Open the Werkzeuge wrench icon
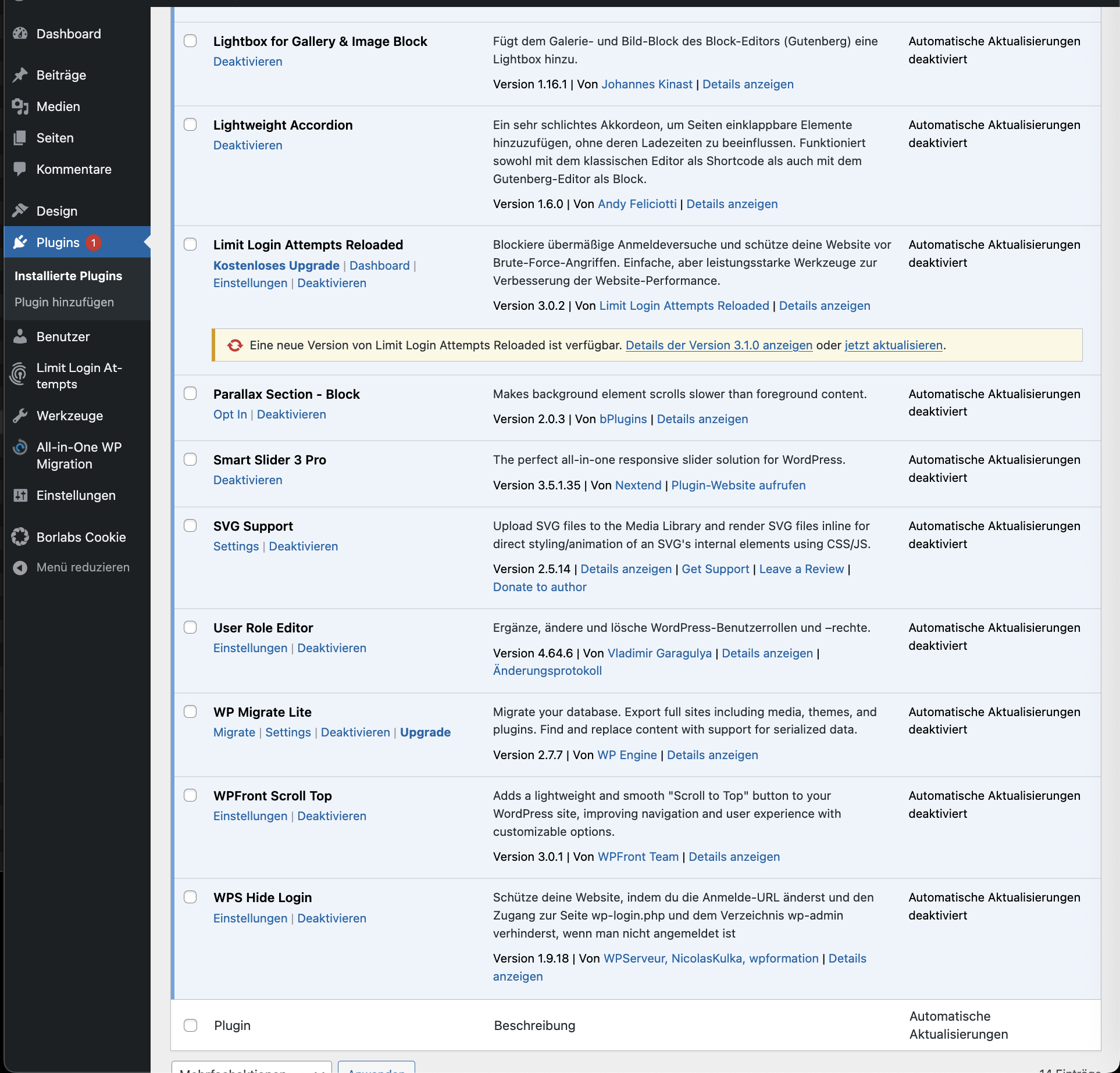 coord(20,416)
